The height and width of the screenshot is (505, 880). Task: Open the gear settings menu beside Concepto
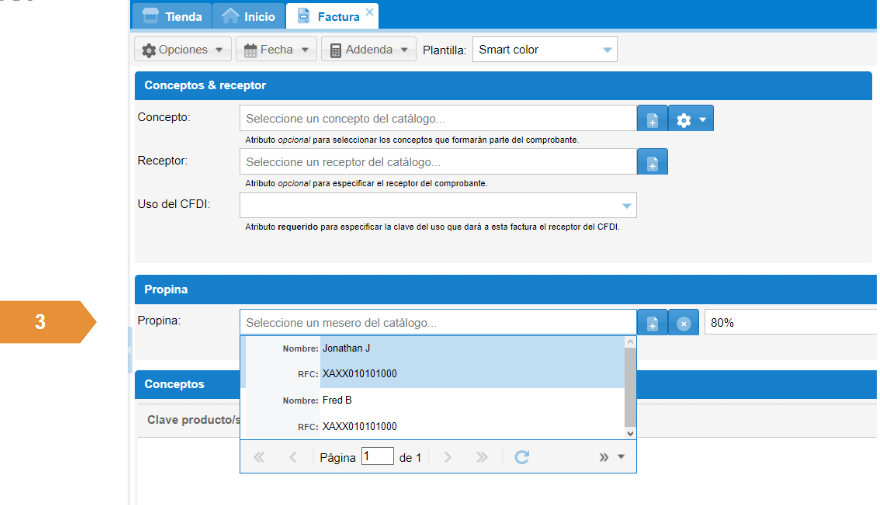(x=691, y=120)
